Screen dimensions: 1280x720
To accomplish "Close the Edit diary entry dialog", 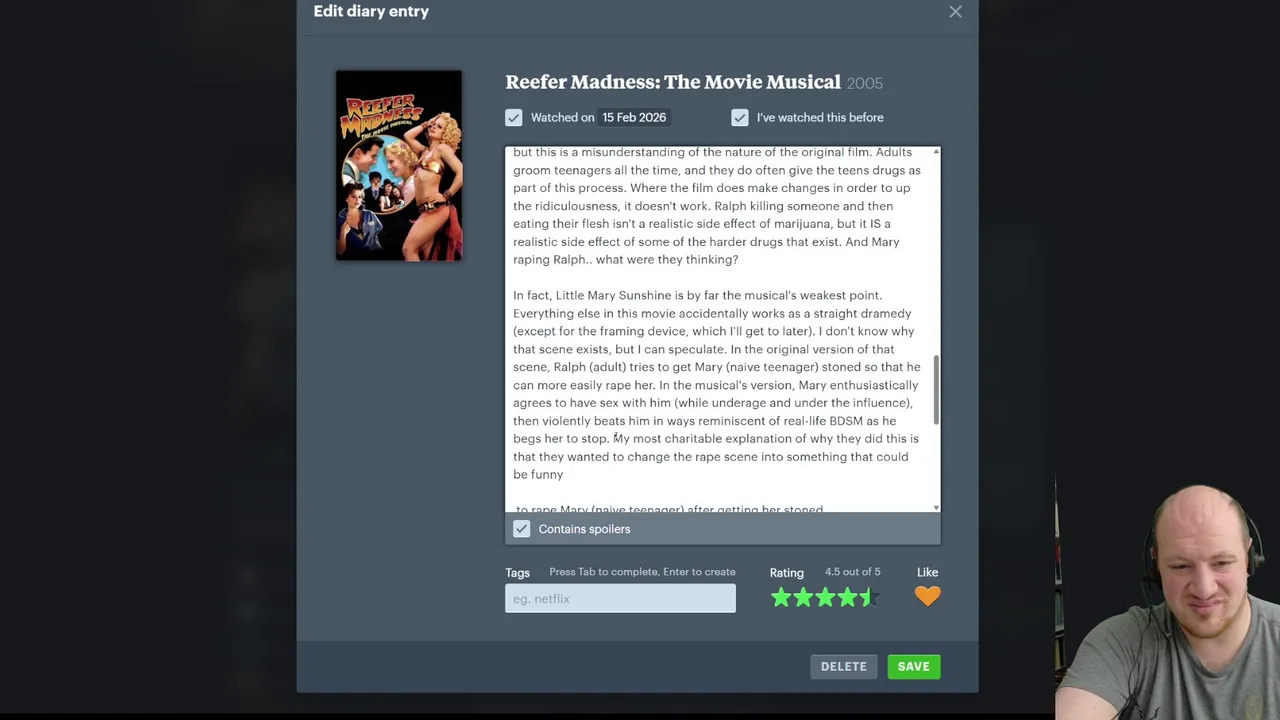I will click(955, 12).
